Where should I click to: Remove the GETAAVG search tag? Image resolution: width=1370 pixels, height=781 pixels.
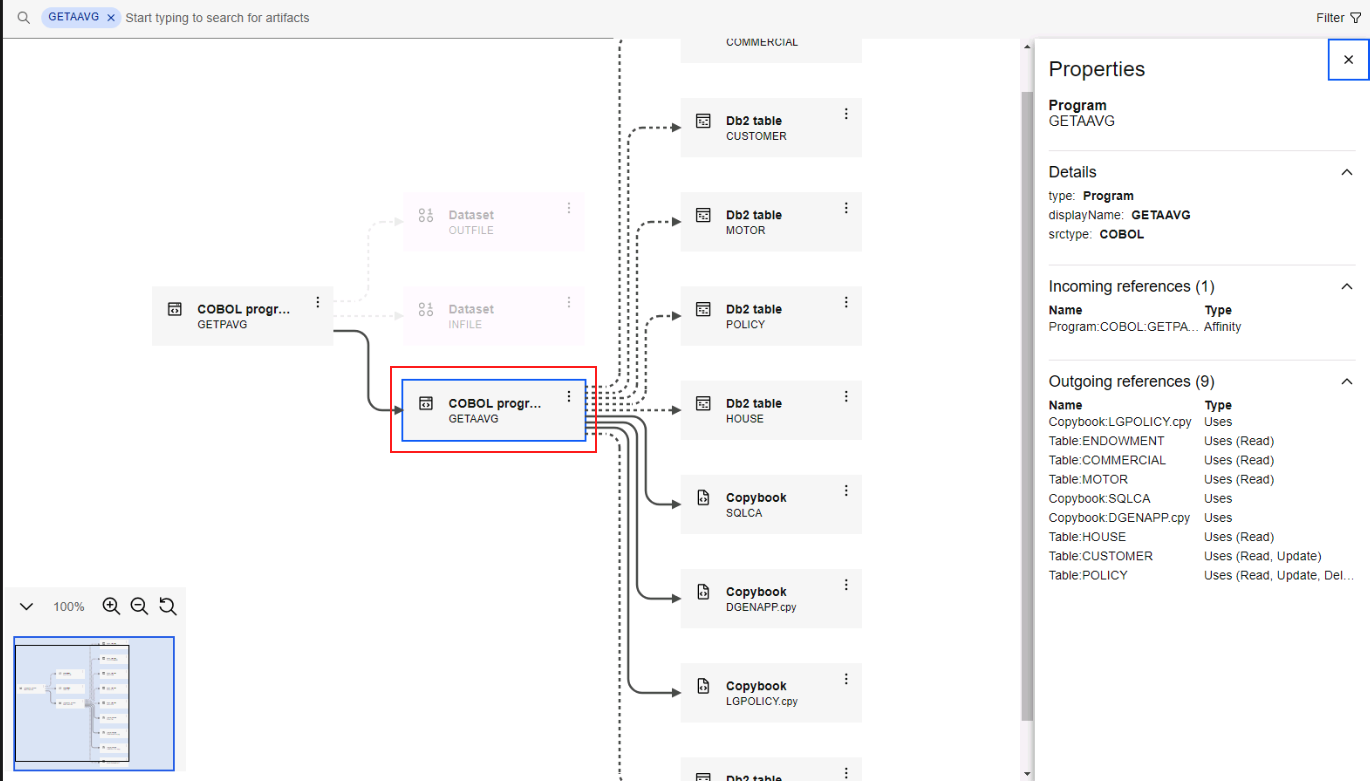(111, 18)
